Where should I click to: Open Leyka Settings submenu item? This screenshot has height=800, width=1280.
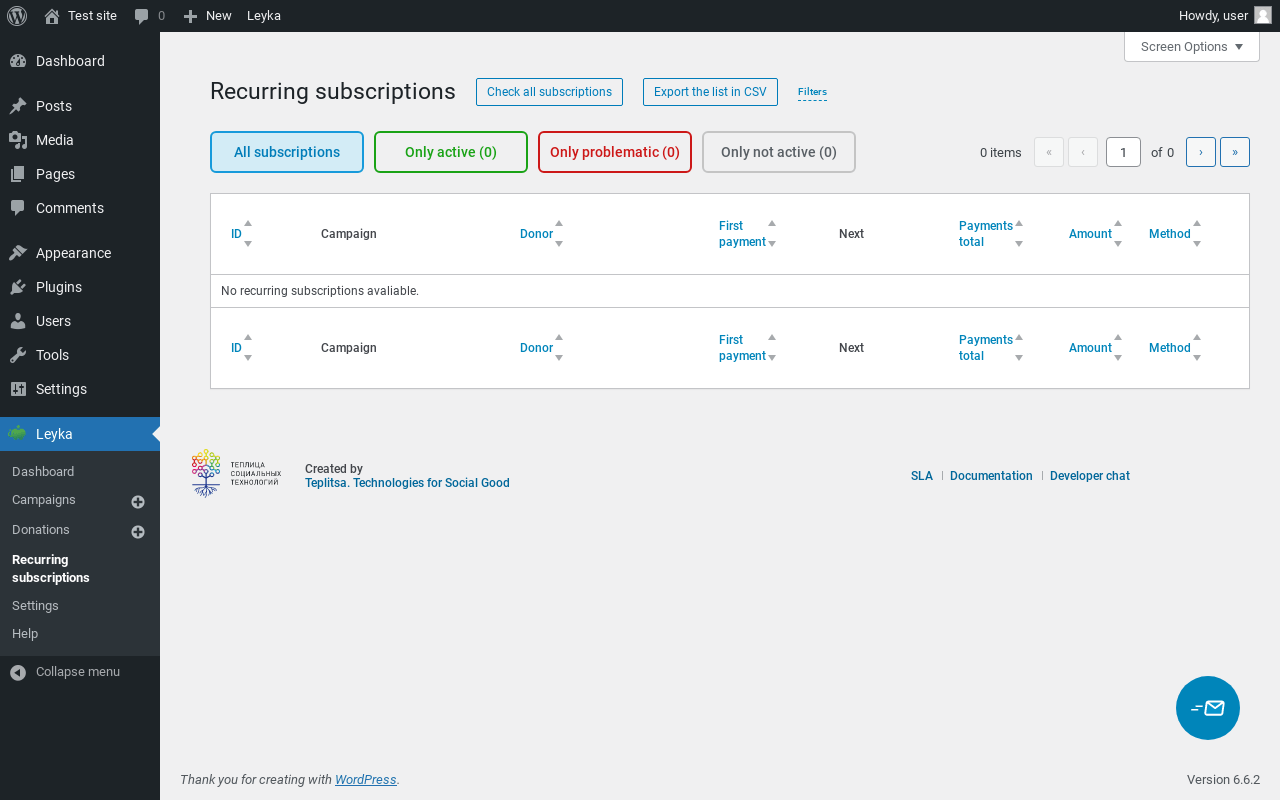point(35,606)
